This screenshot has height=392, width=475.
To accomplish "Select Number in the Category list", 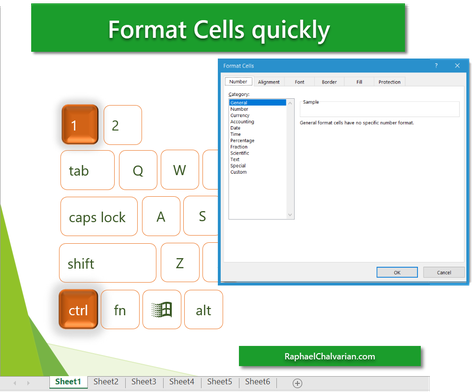I will point(257,109).
